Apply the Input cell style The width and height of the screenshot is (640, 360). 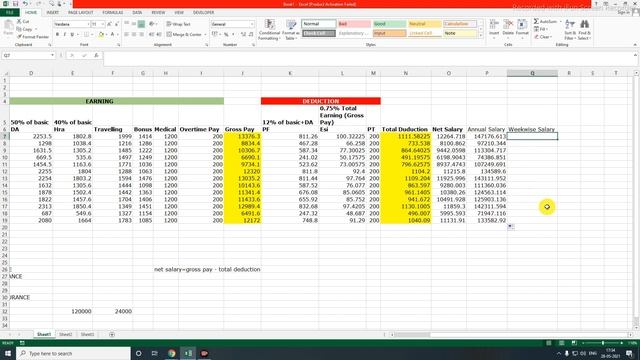click(x=389, y=33)
